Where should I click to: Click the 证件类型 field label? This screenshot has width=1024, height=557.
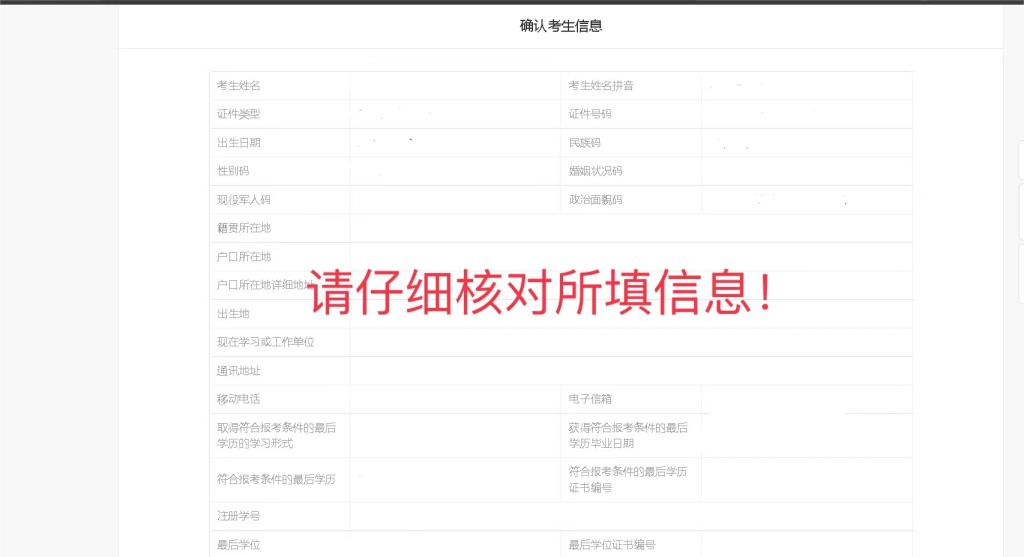(239, 114)
